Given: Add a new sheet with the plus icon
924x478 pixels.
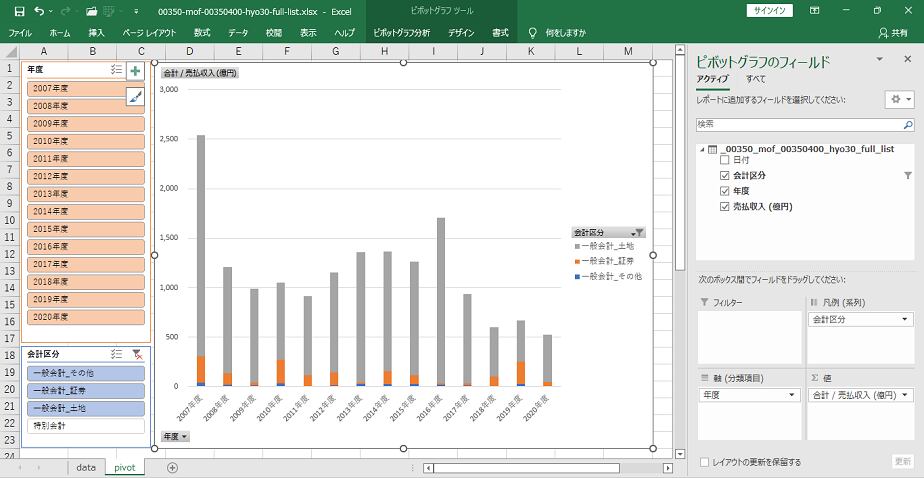Looking at the screenshot, I should (x=172, y=467).
